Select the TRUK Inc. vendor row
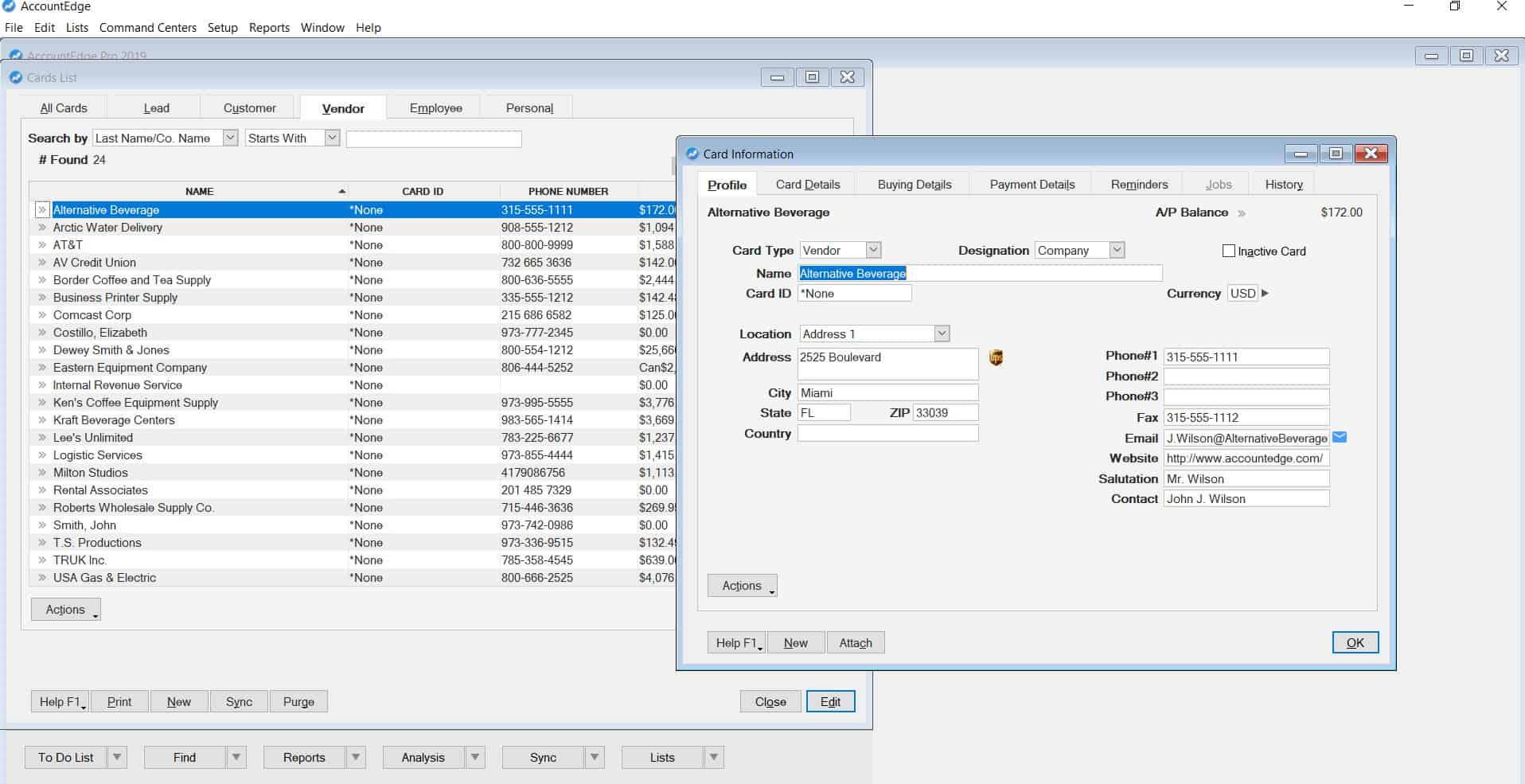 pyautogui.click(x=354, y=560)
